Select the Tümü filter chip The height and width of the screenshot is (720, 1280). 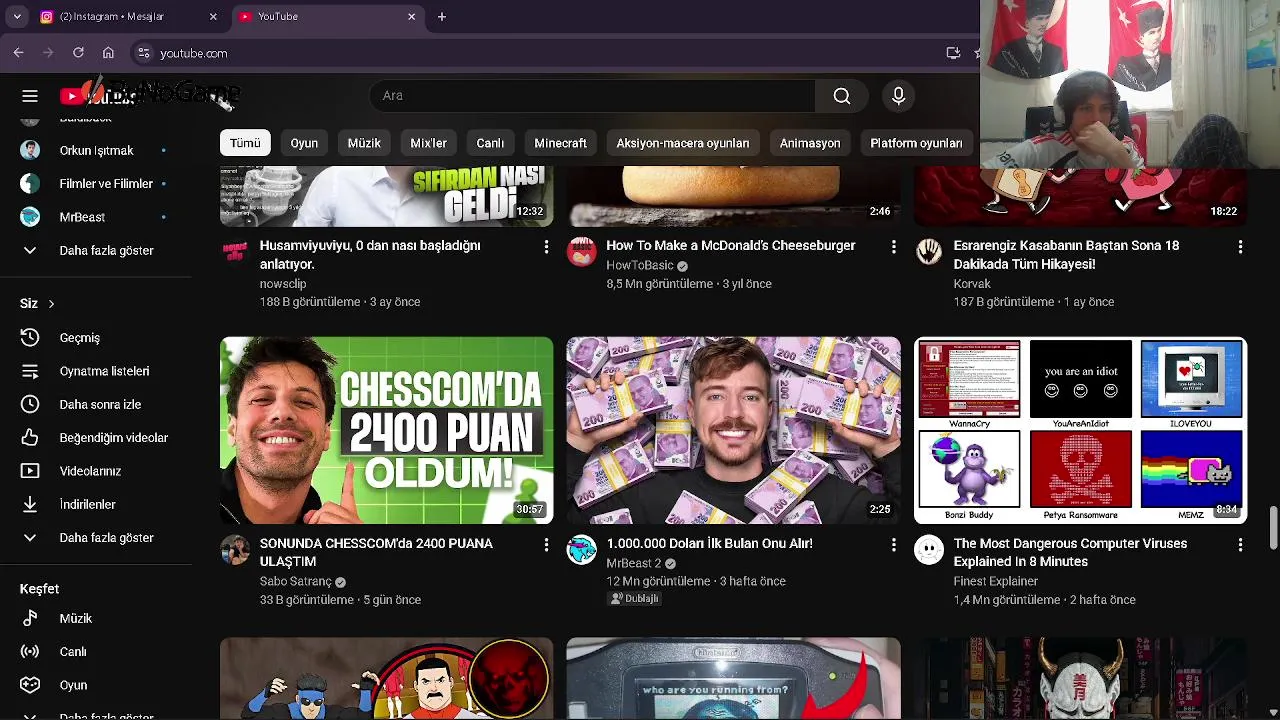245,143
